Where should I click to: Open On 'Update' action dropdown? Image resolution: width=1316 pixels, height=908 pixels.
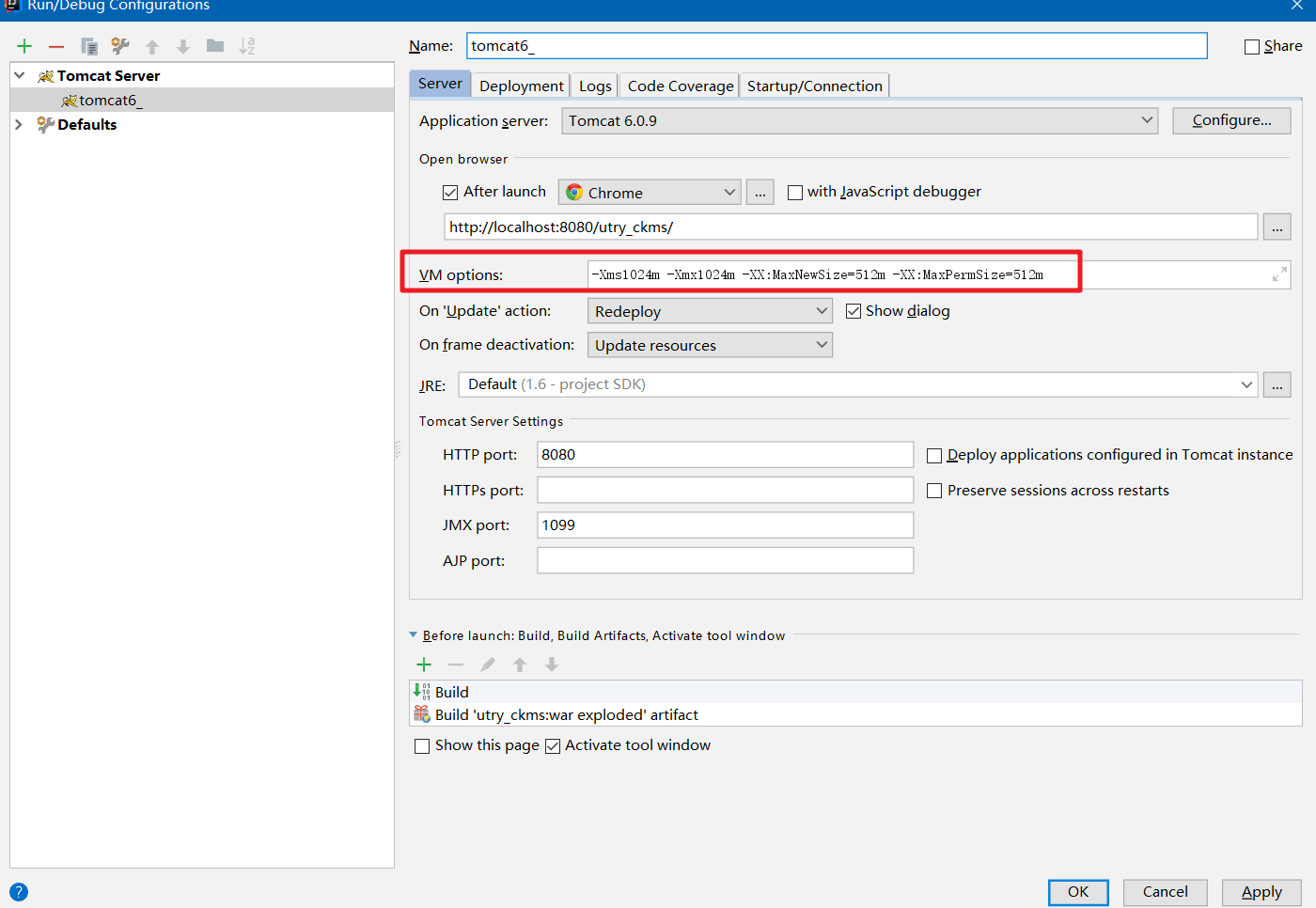pyautogui.click(x=710, y=311)
